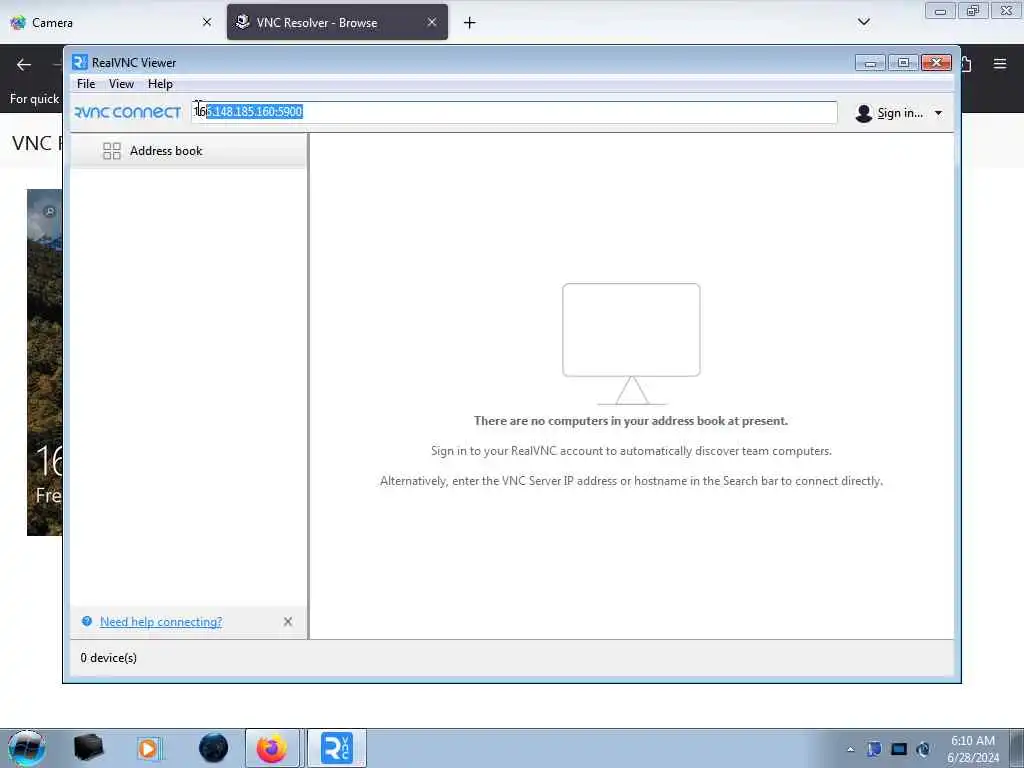1024x768 pixels.
Task: Dismiss the Need help connecting banner
Action: pyautogui.click(x=288, y=622)
